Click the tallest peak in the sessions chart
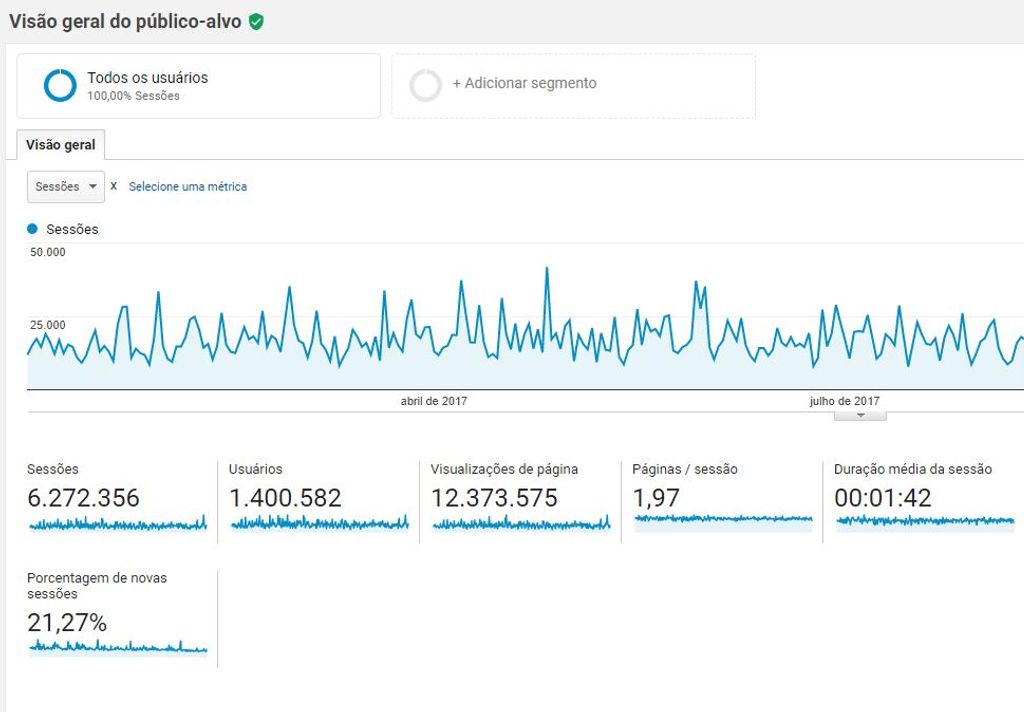 546,267
